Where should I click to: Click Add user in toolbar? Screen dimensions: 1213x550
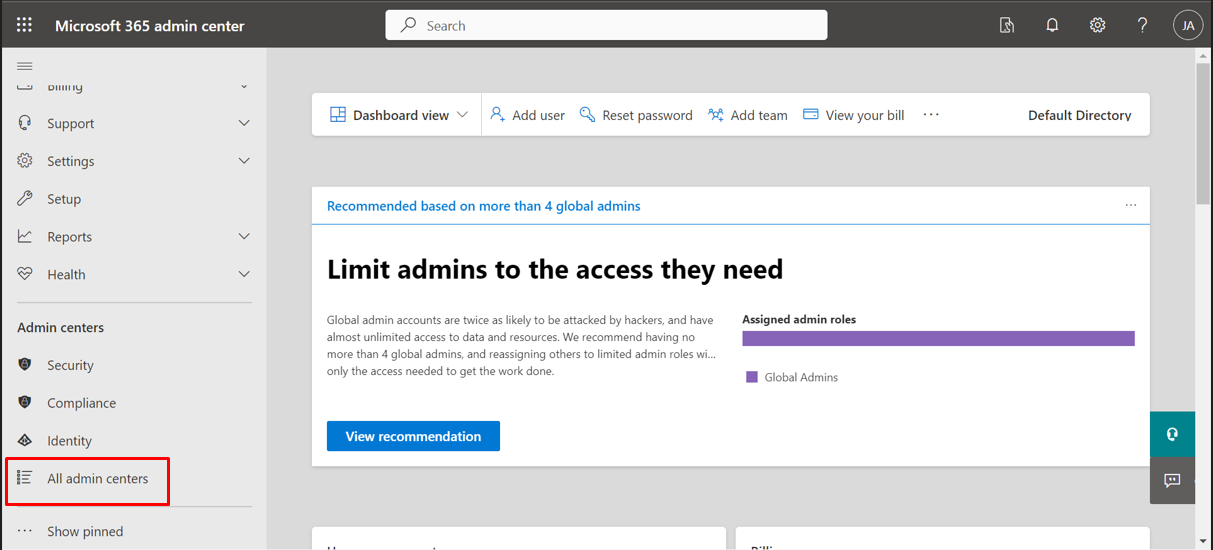pyautogui.click(x=527, y=115)
